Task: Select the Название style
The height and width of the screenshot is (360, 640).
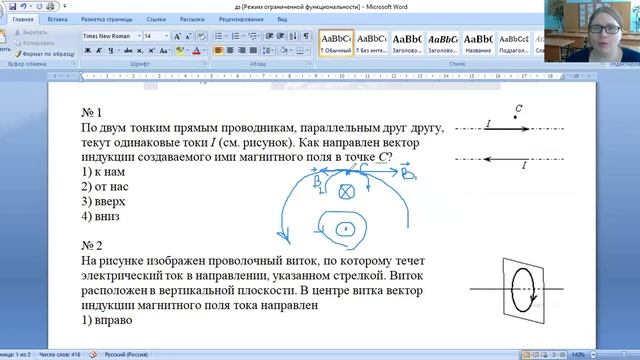Action: tap(478, 43)
